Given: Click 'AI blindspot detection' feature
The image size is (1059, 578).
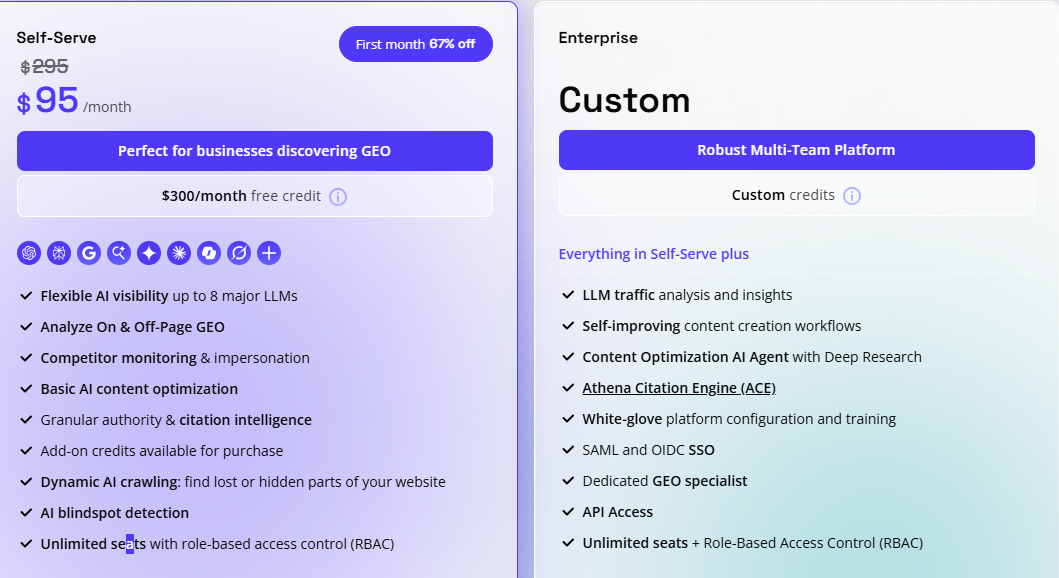Looking at the screenshot, I should click(x=115, y=513).
